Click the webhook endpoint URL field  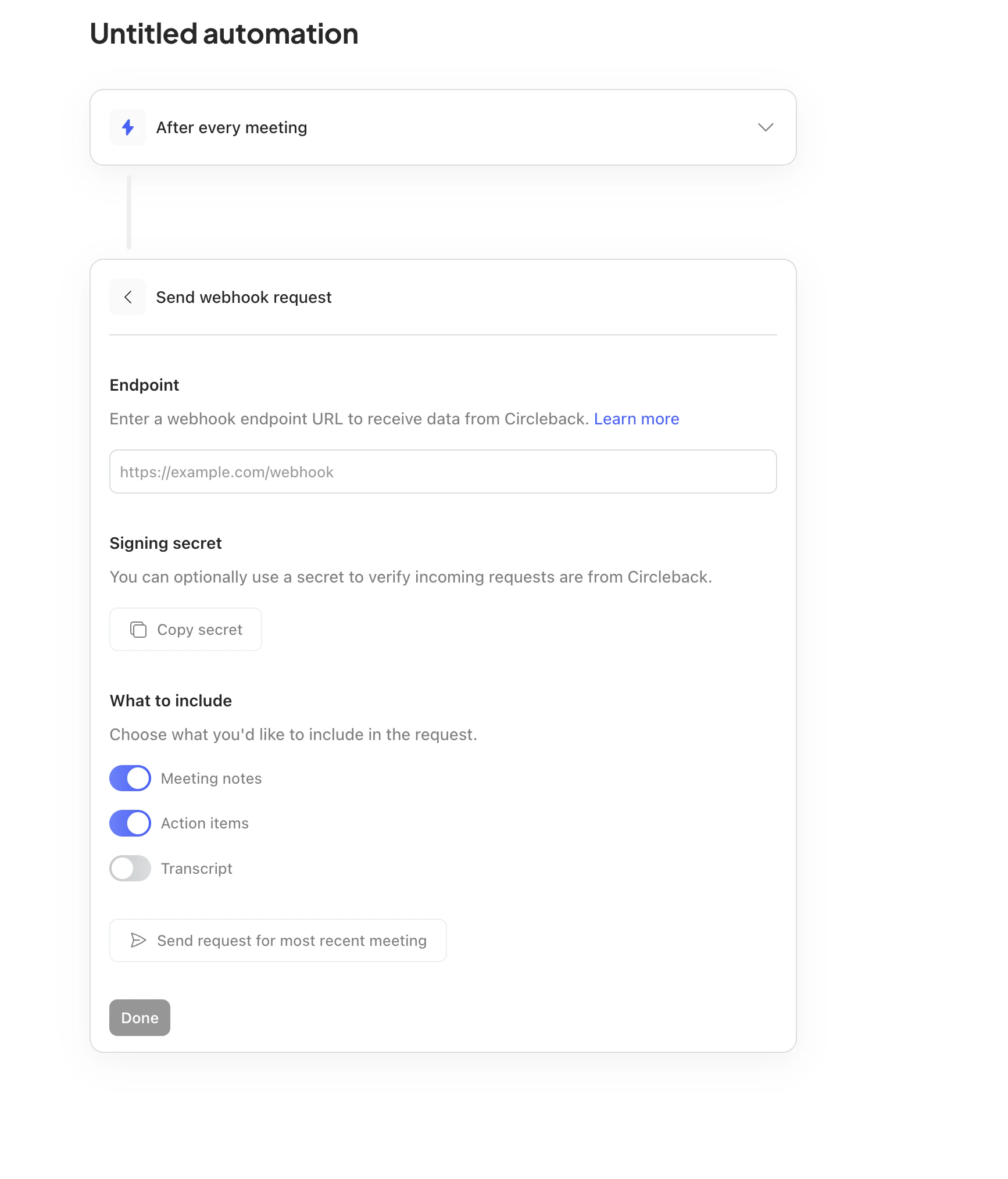[443, 471]
